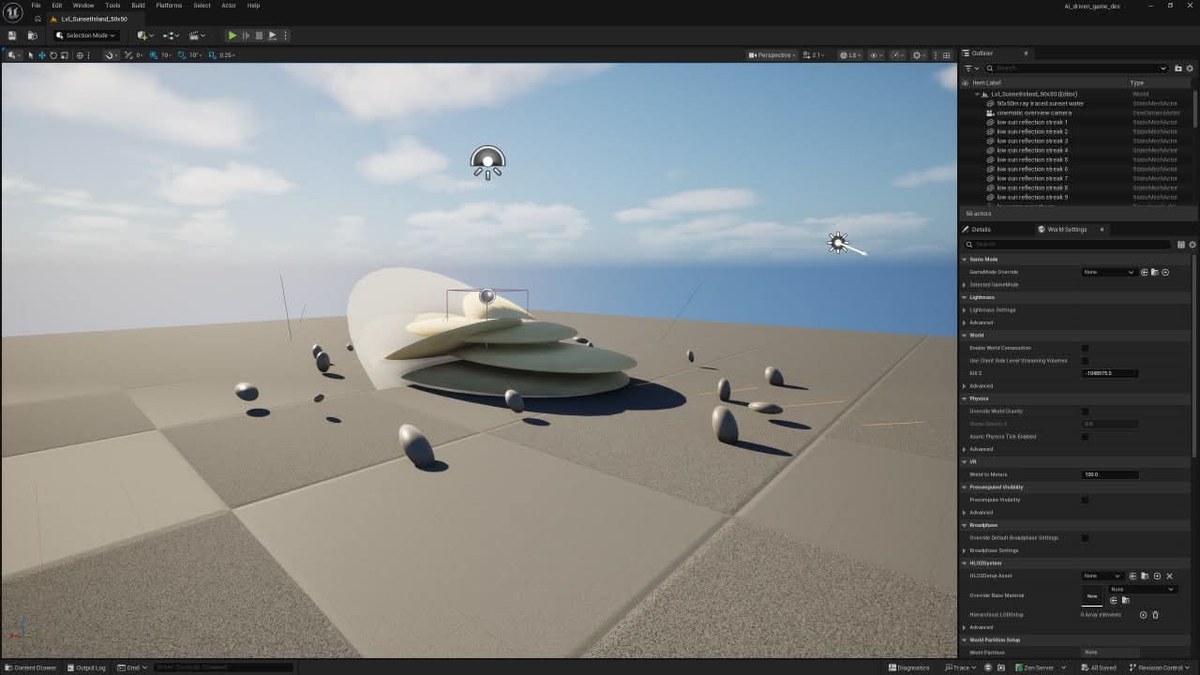Open the Perspective viewport type dropdown
Screen dimensions: 1200x675
click(772, 55)
